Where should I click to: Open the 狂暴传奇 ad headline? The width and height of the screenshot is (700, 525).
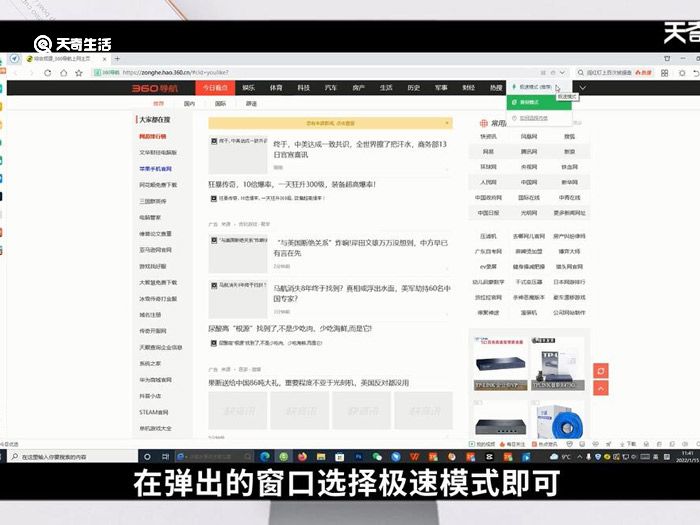[x=292, y=184]
